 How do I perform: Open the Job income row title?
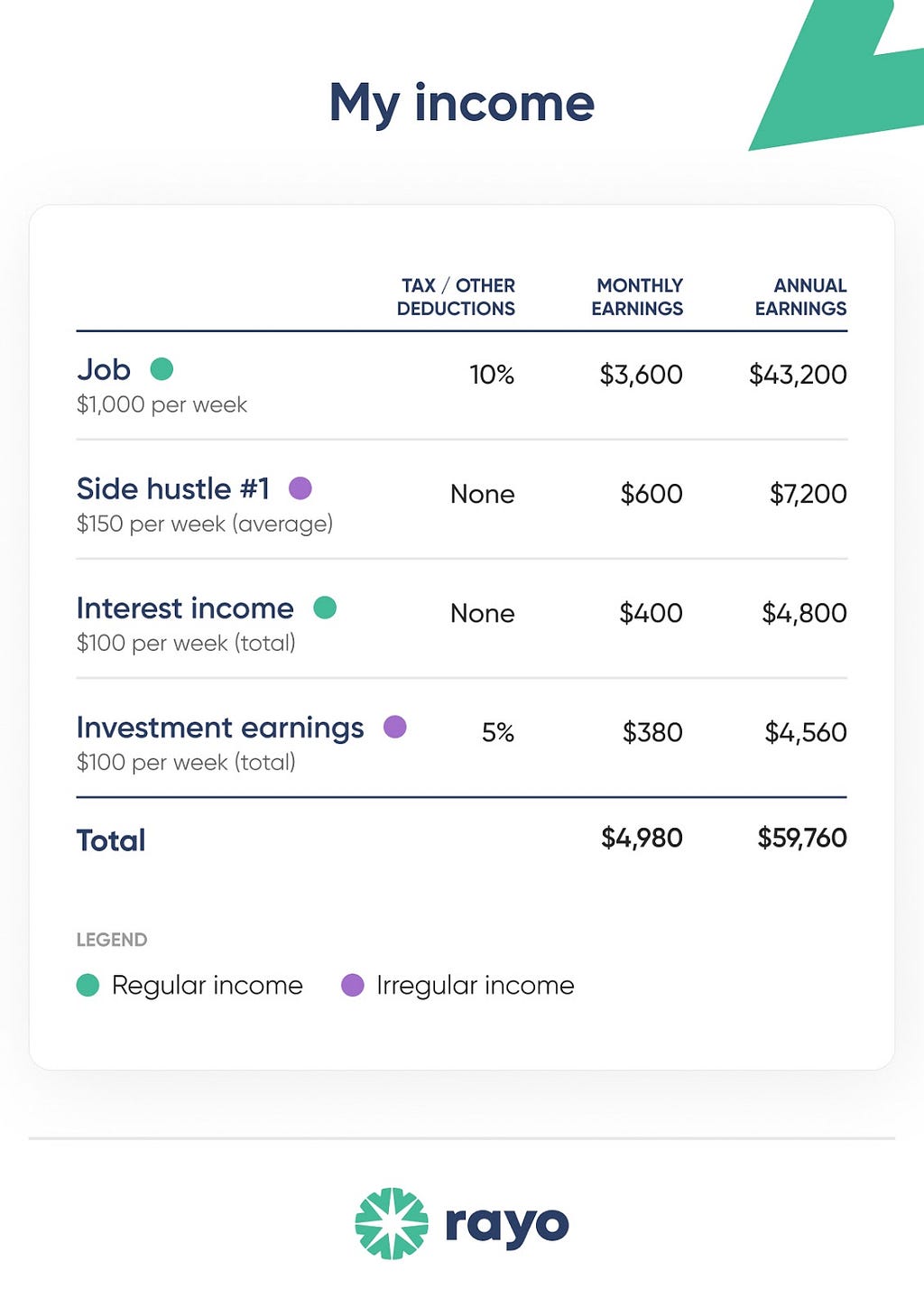104,369
